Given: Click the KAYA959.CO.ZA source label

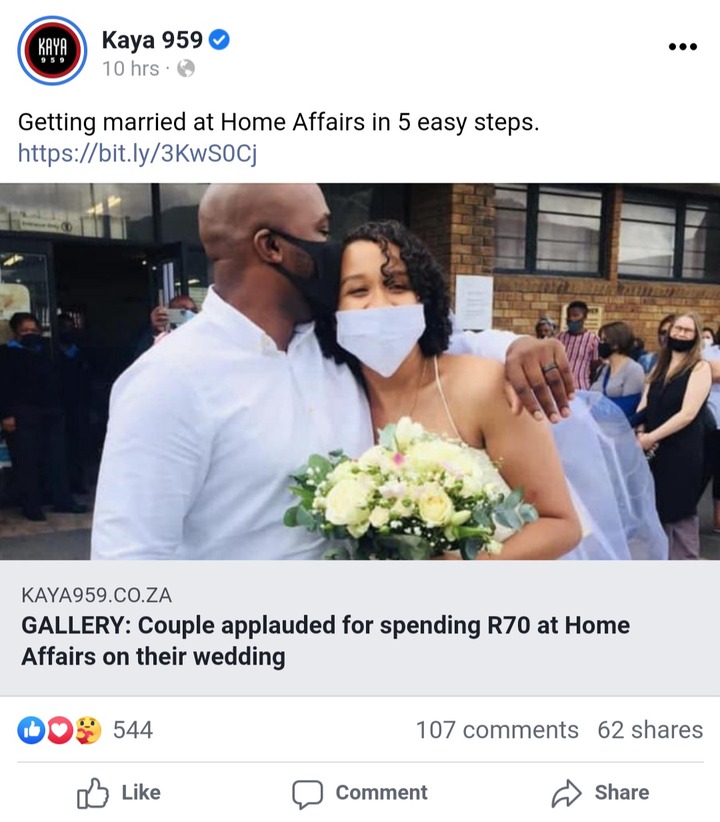Looking at the screenshot, I should coord(96,595).
